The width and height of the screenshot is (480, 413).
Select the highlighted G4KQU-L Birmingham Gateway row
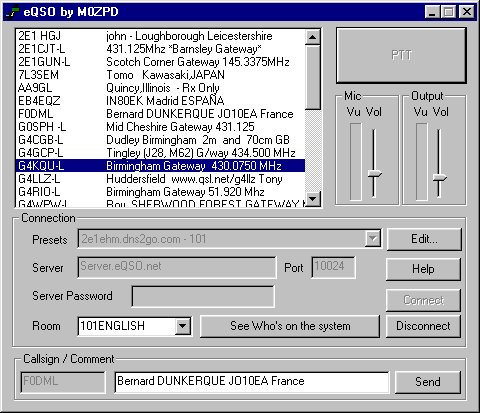point(160,166)
